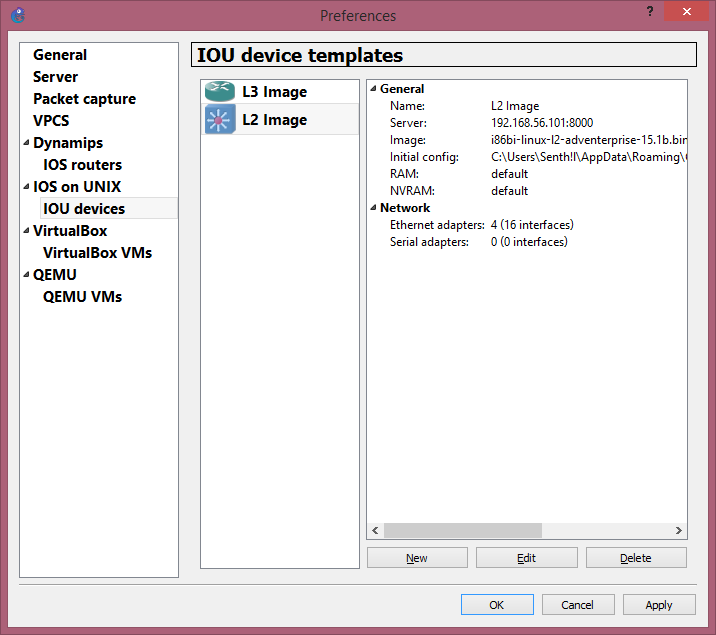This screenshot has height=635, width=716.
Task: Collapse the General details section
Action: point(374,89)
